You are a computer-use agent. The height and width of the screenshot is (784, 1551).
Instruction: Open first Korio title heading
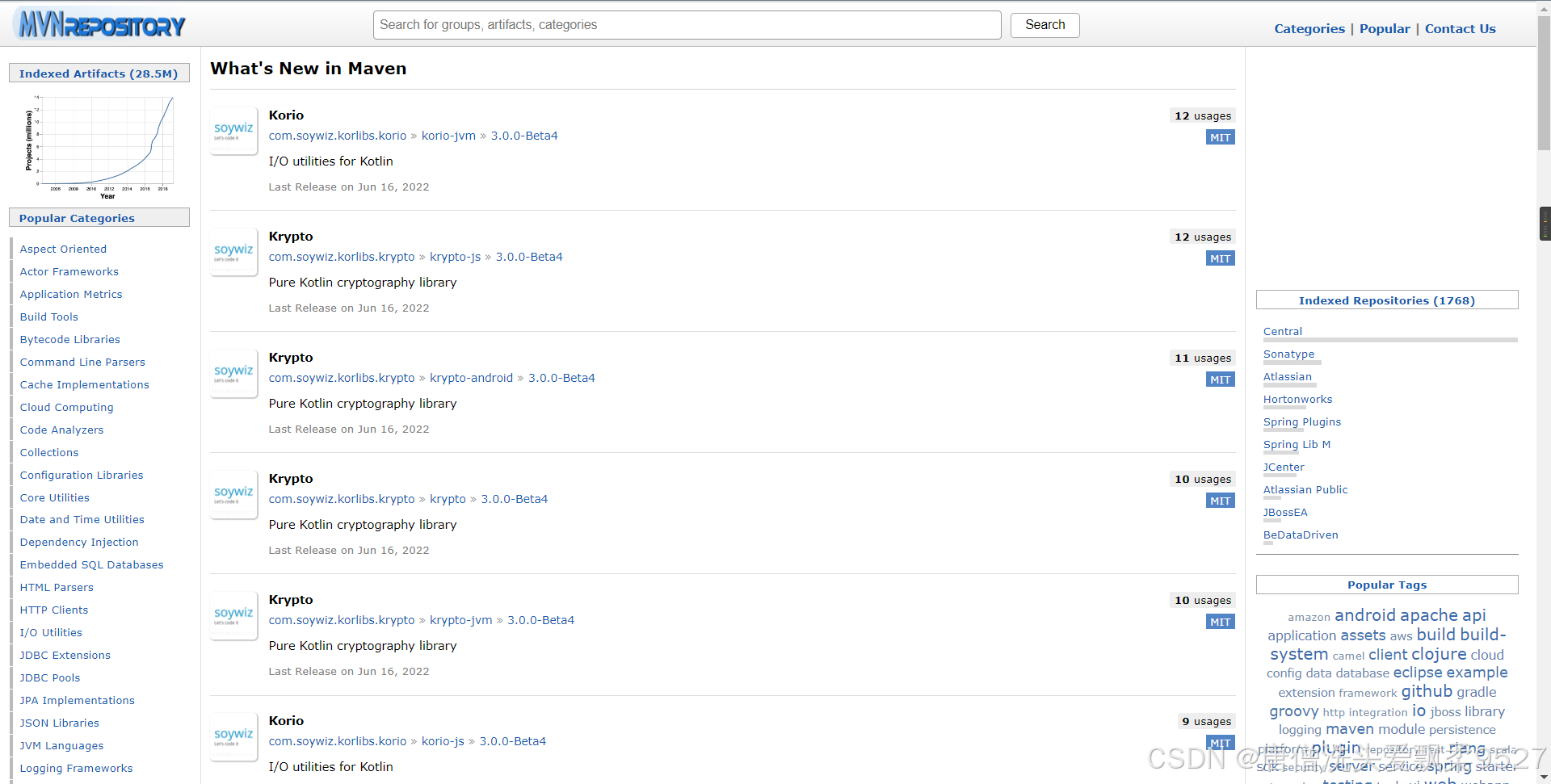286,115
